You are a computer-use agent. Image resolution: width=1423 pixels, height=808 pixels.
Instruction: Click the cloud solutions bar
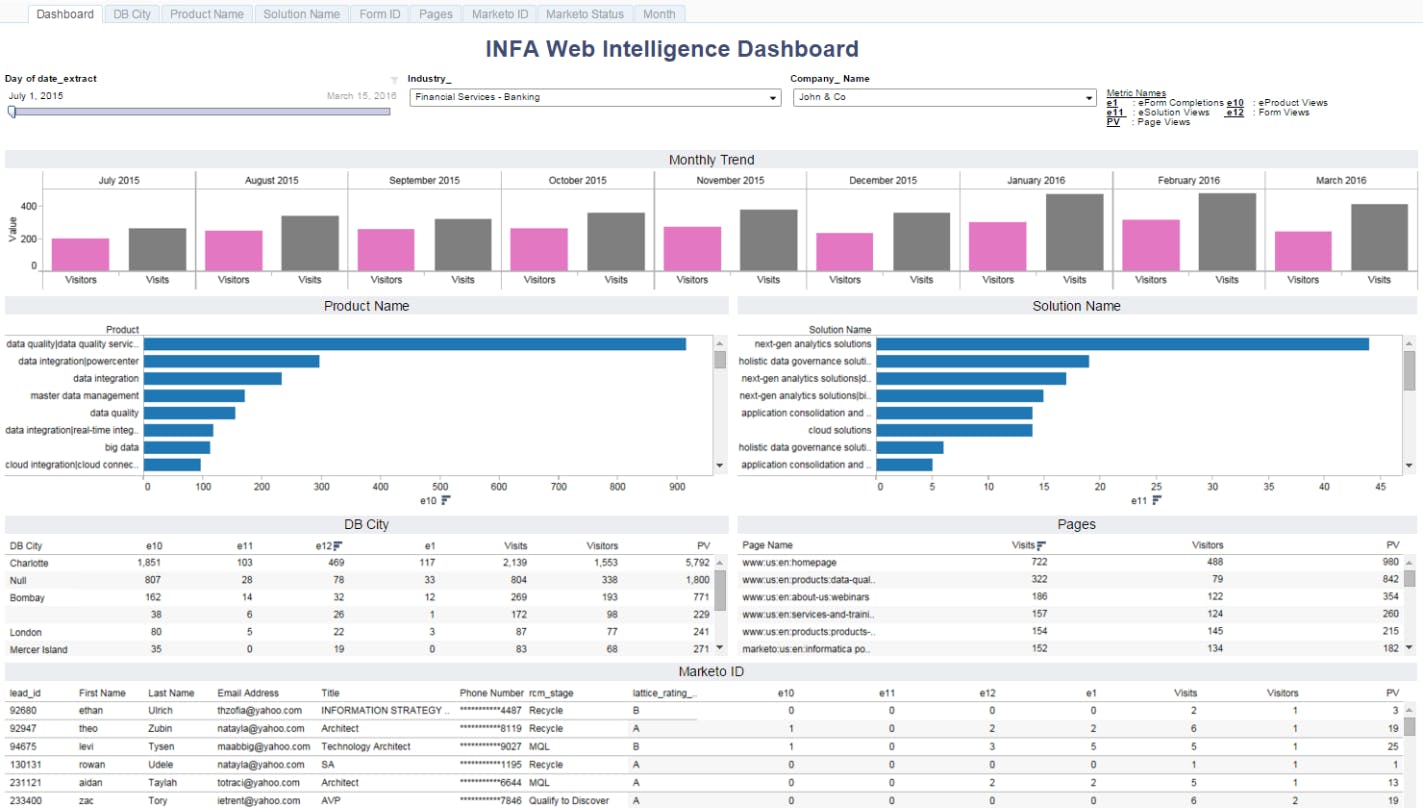point(955,430)
